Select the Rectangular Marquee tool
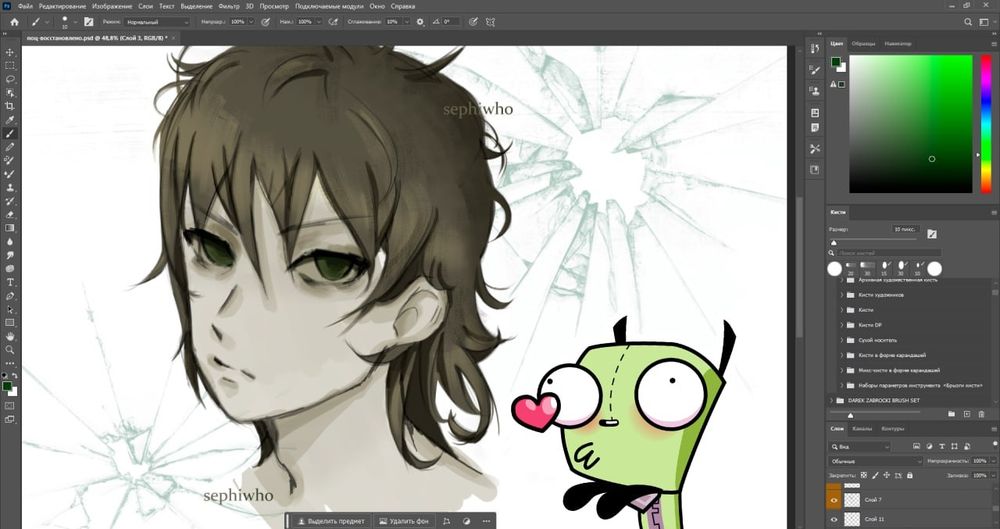This screenshot has height=529, width=1000. click(x=10, y=66)
